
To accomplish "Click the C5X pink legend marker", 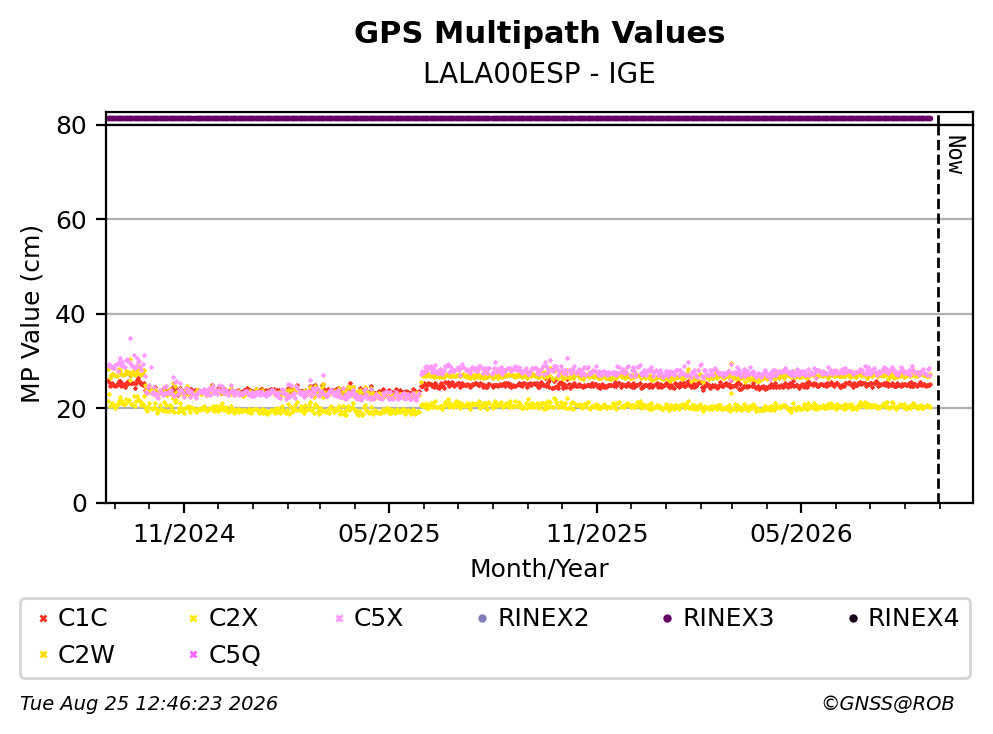I will point(339,618).
